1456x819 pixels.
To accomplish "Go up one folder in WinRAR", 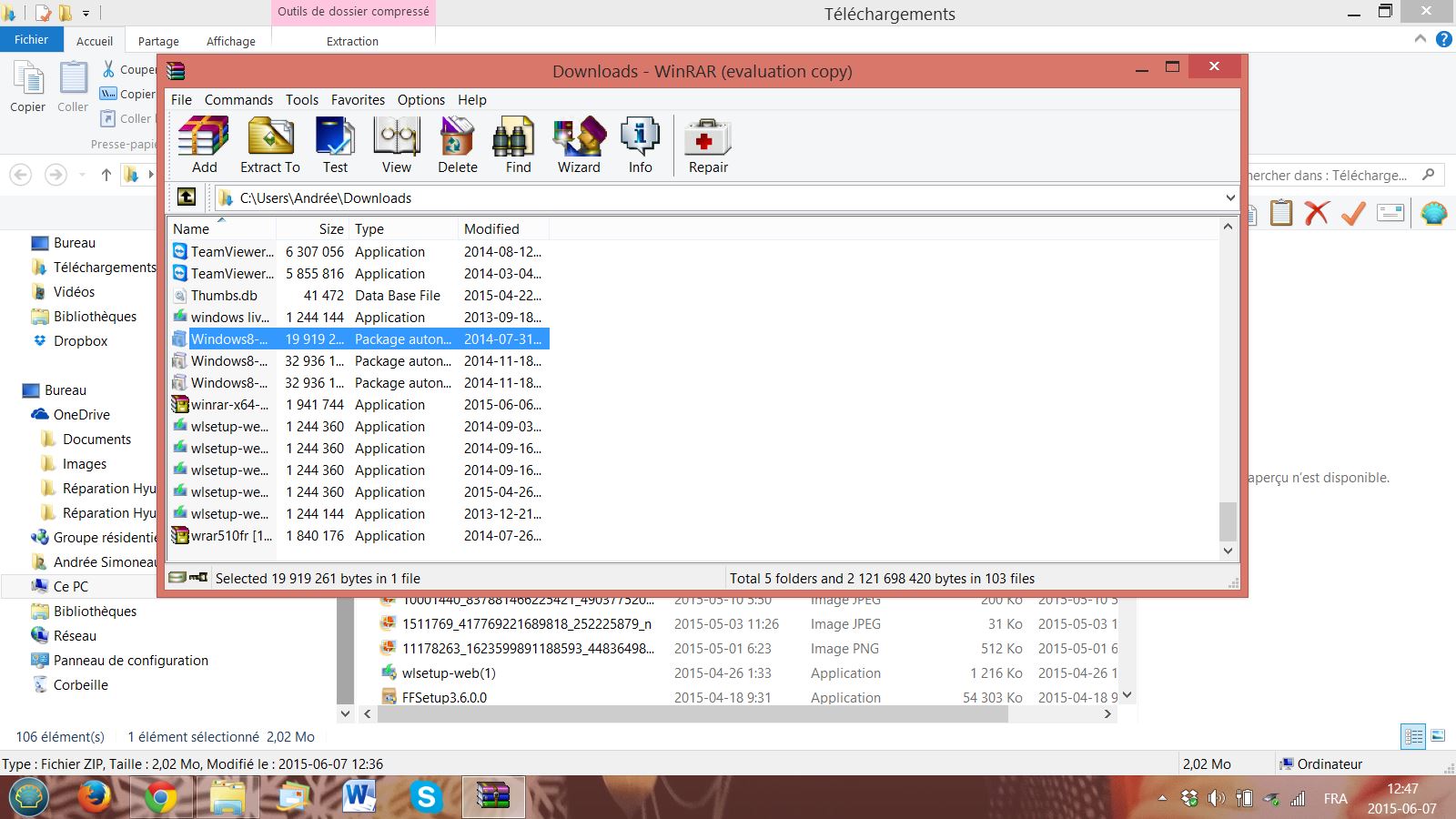I will 187,197.
